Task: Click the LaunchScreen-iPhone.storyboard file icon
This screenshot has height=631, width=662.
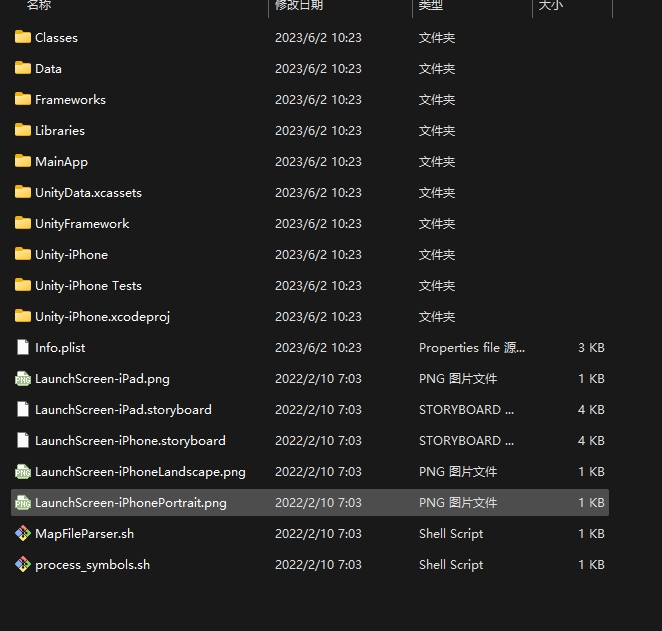Action: click(x=23, y=440)
